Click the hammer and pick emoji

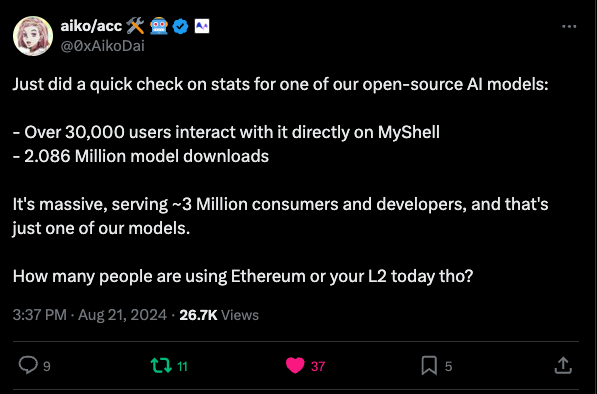(x=135, y=26)
